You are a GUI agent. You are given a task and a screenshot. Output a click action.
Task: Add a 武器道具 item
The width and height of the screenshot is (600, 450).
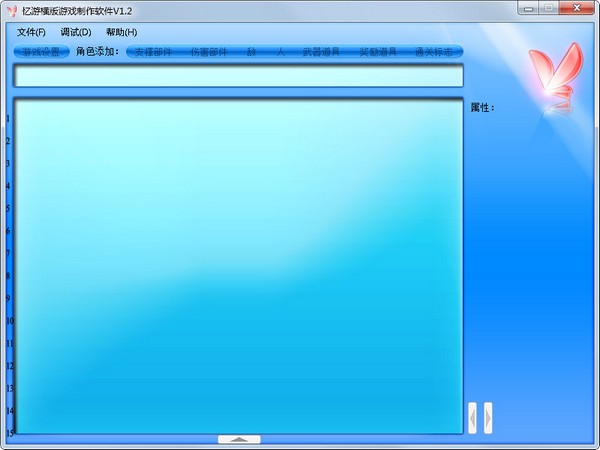(321, 52)
